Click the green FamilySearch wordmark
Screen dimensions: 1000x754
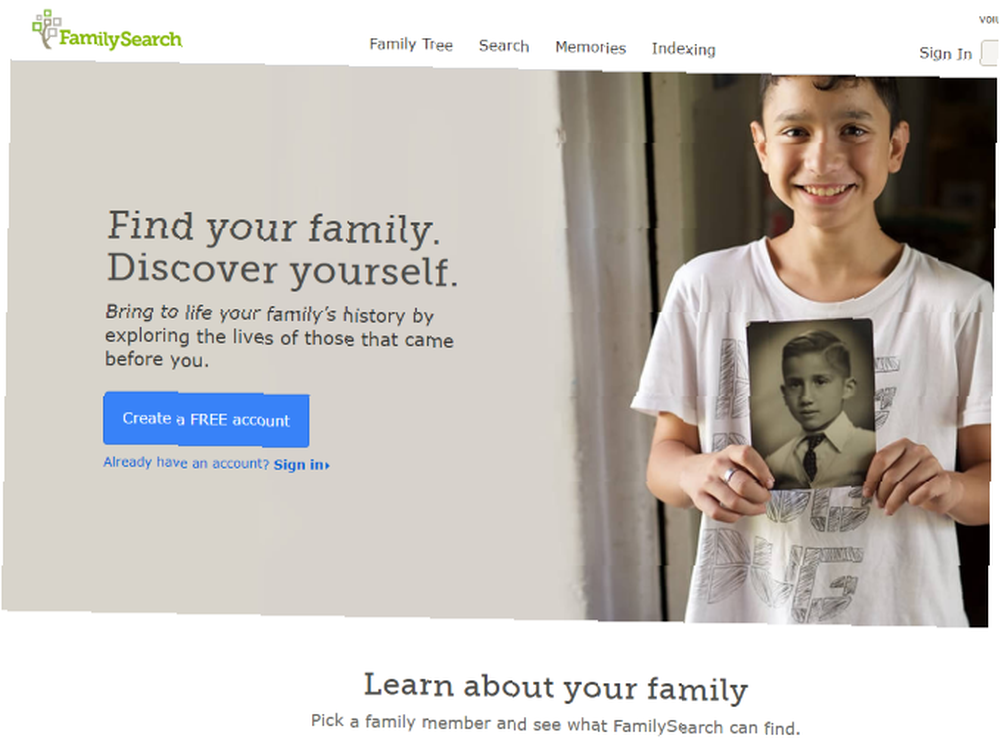pyautogui.click(x=121, y=39)
